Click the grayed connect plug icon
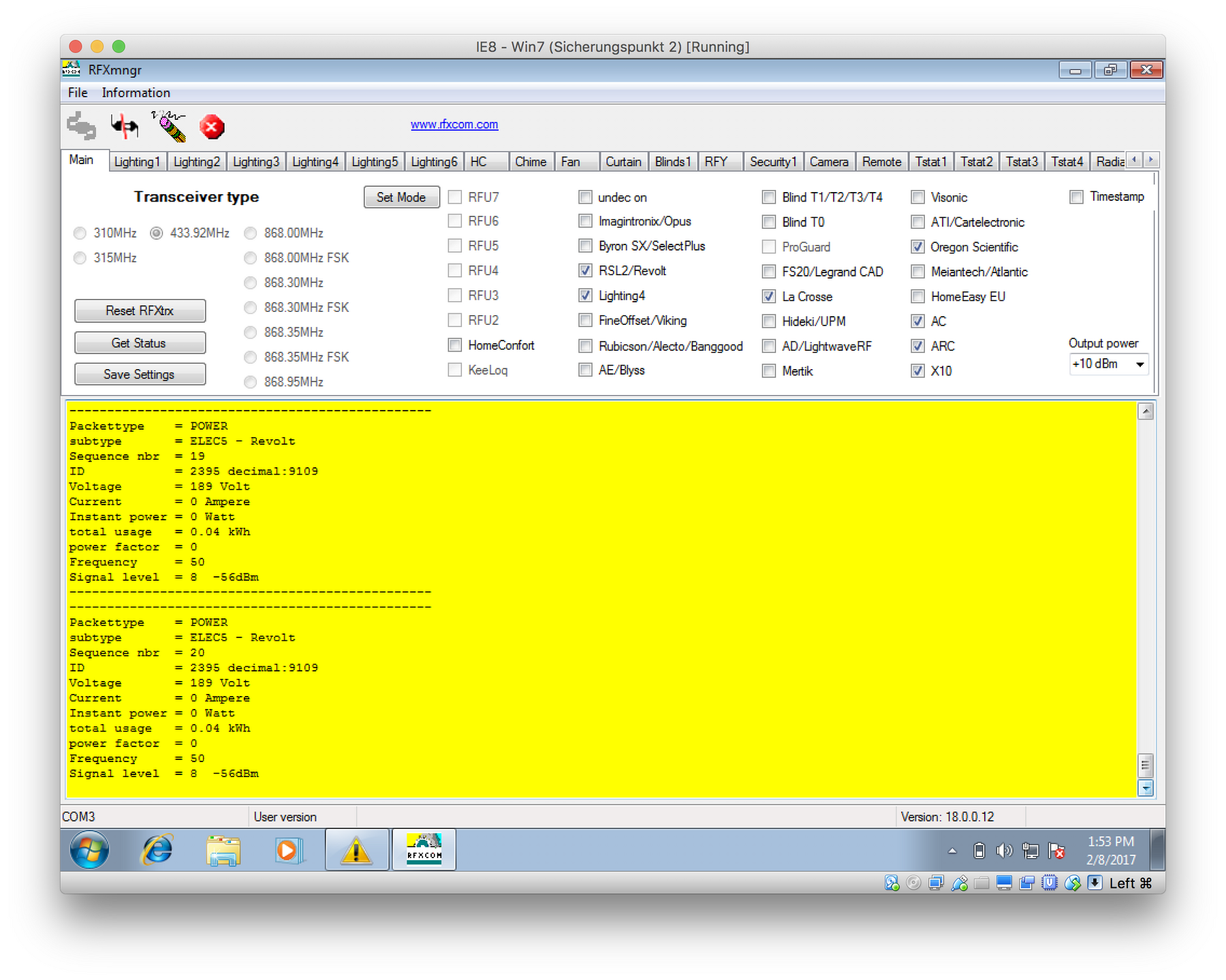 click(x=82, y=126)
